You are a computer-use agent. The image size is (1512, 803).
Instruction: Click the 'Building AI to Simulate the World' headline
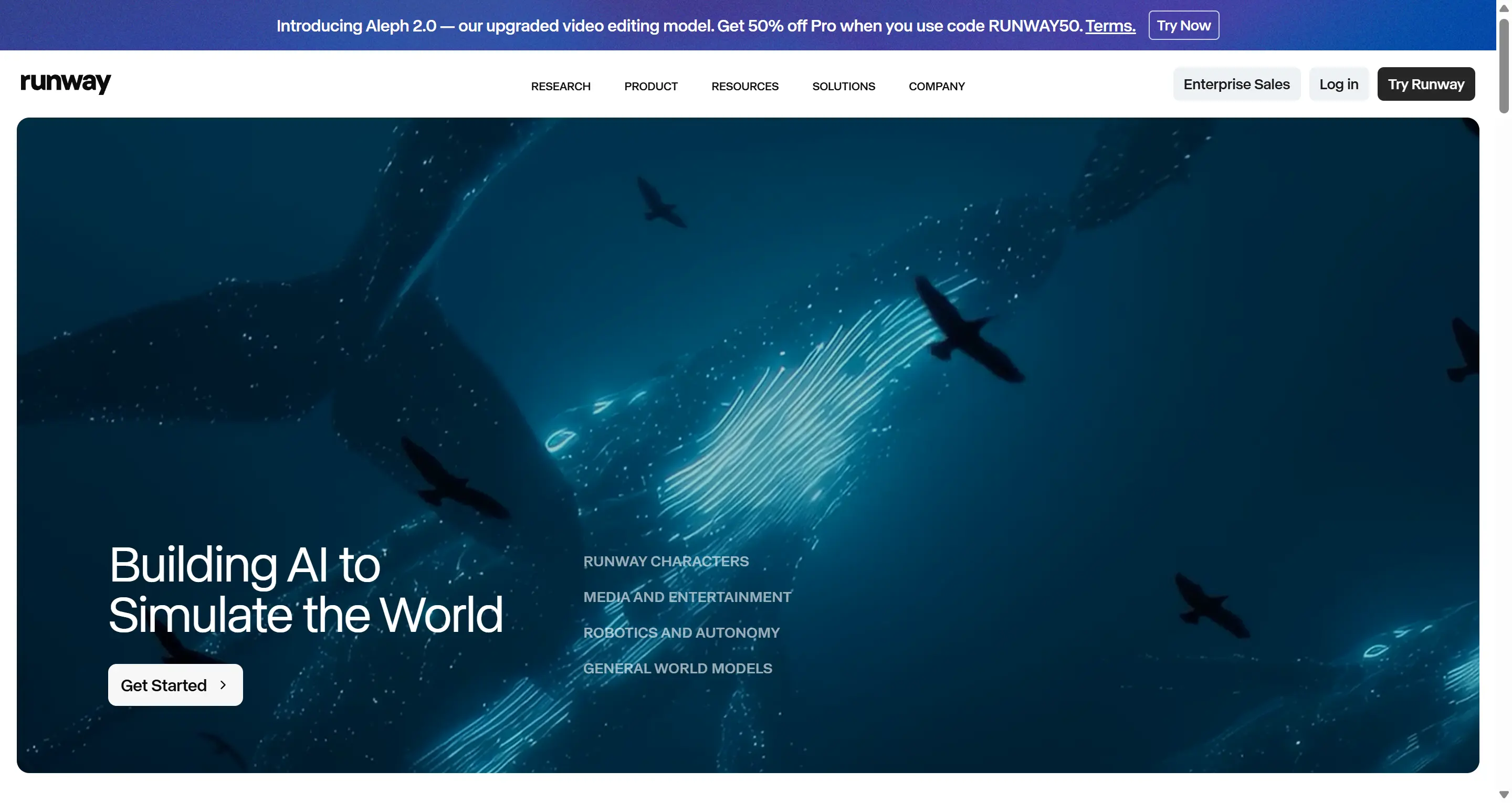(306, 589)
